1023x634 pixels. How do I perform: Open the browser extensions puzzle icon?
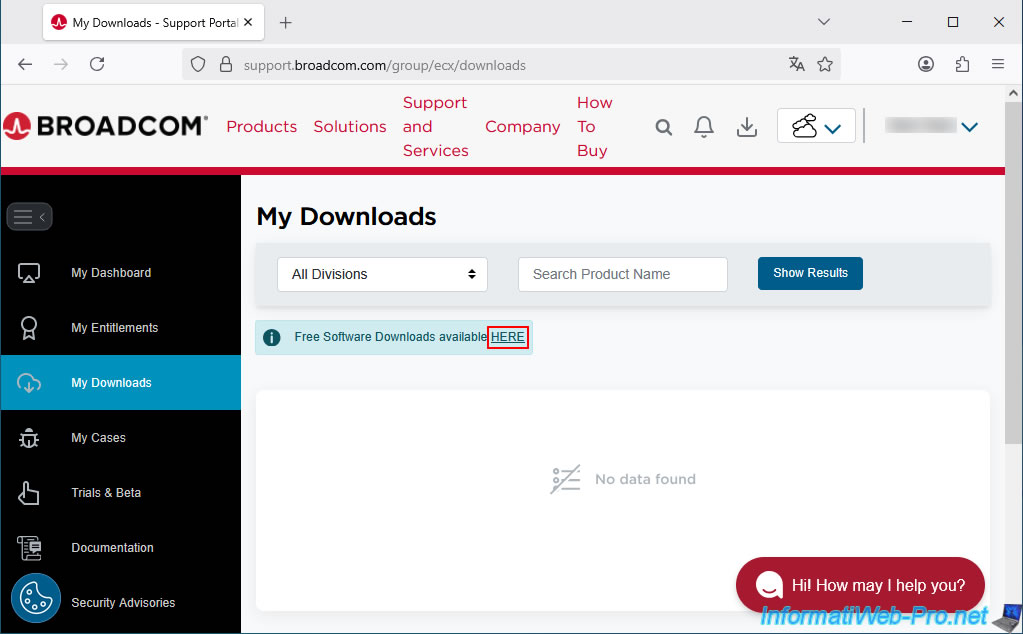point(962,64)
